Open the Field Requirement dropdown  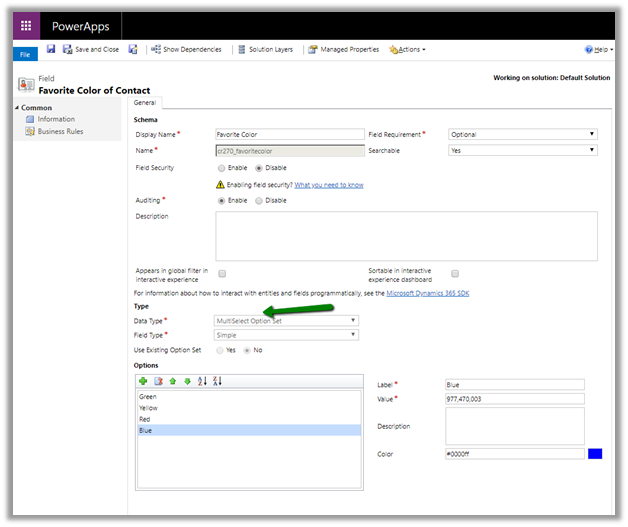coord(522,134)
